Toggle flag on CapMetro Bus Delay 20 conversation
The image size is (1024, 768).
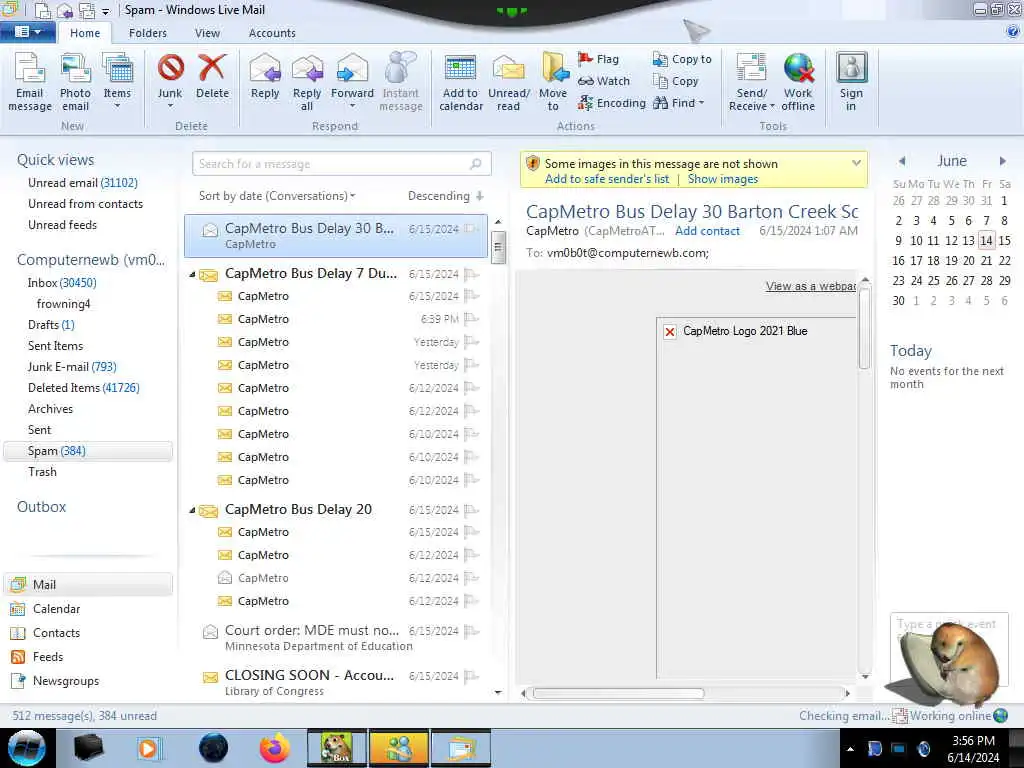pos(472,510)
